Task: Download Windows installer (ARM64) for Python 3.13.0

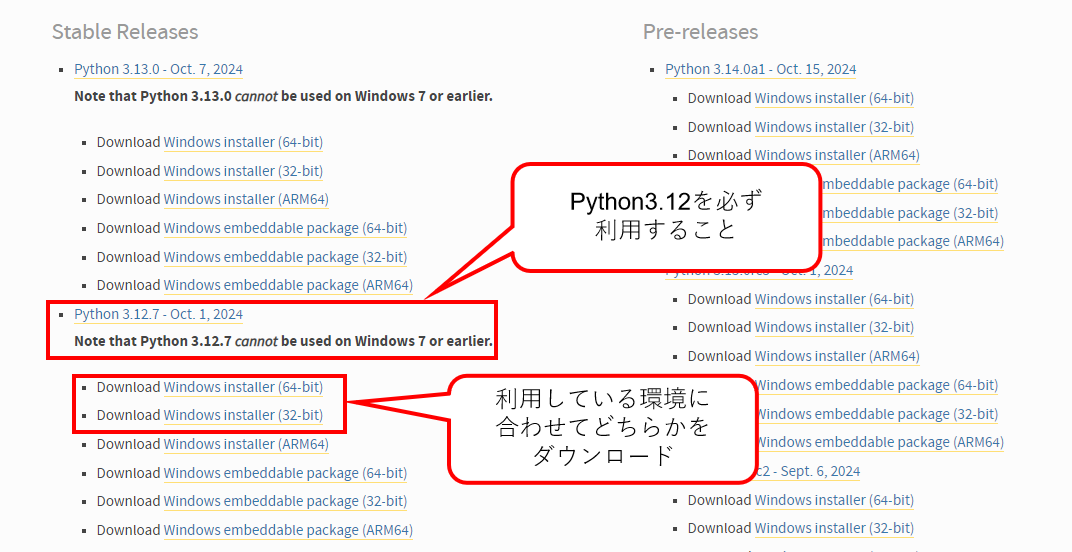Action: (246, 199)
